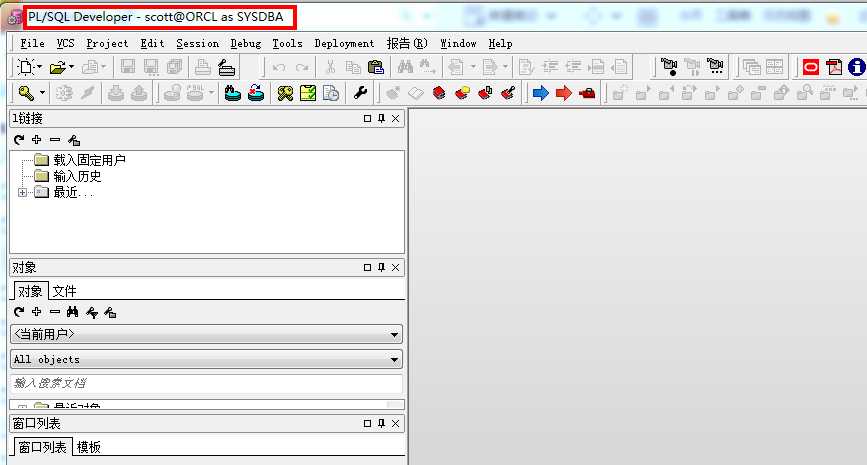Click the plus icon in 链接 panel
The height and width of the screenshot is (465, 867).
click(36, 140)
